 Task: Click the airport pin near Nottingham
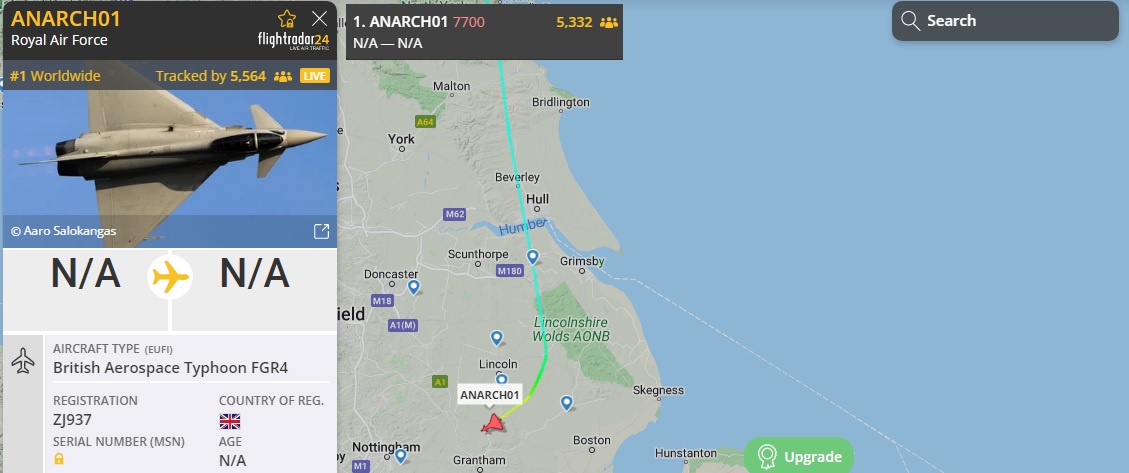pos(400,456)
